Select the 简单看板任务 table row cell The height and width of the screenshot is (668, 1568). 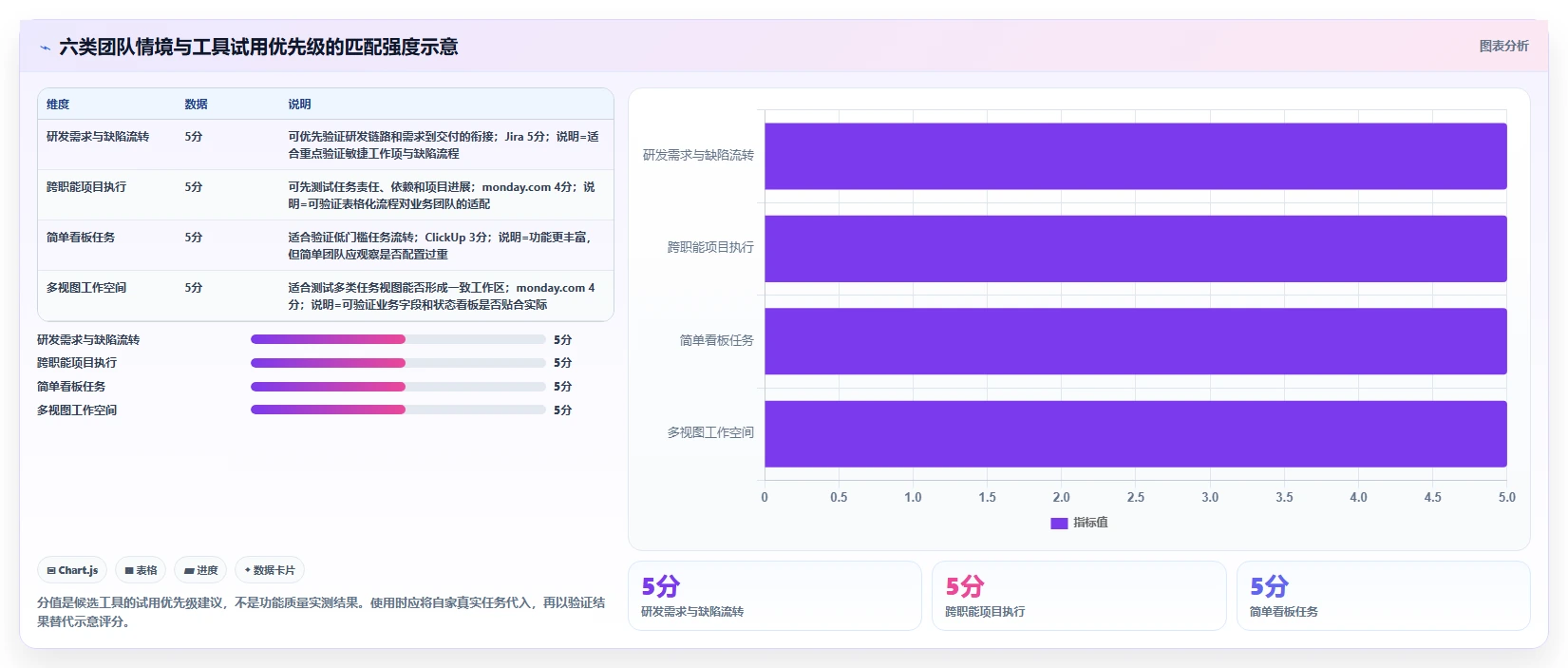(81, 238)
